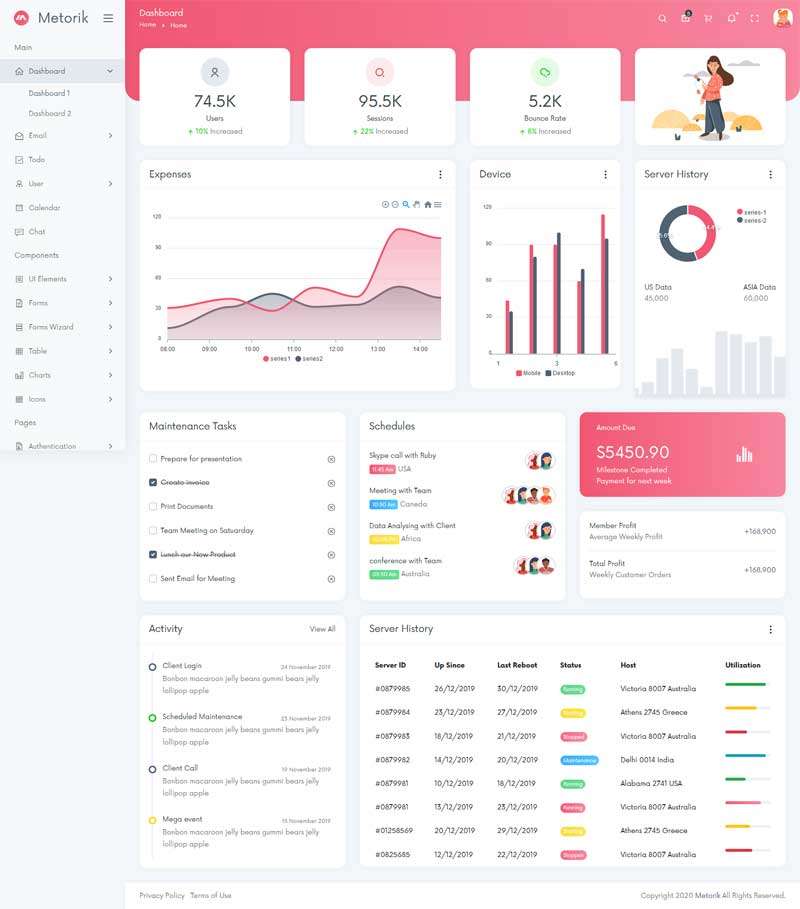Open Calendar from the sidebar
The image size is (800, 909).
[x=44, y=208]
